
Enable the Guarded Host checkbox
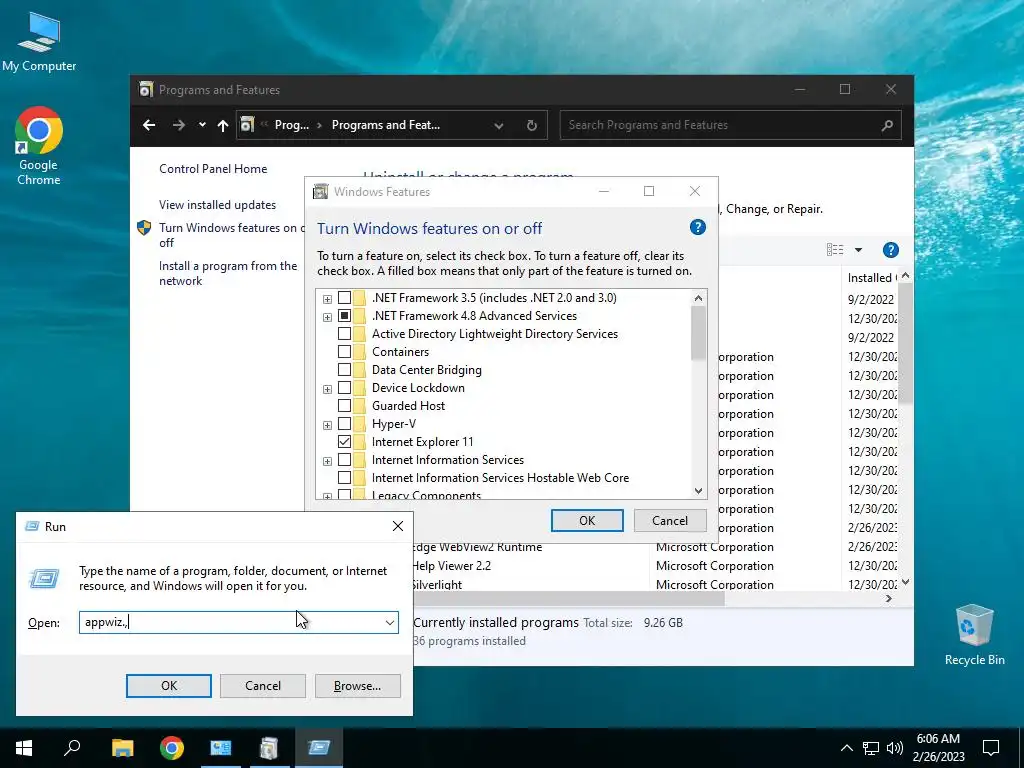pos(344,406)
